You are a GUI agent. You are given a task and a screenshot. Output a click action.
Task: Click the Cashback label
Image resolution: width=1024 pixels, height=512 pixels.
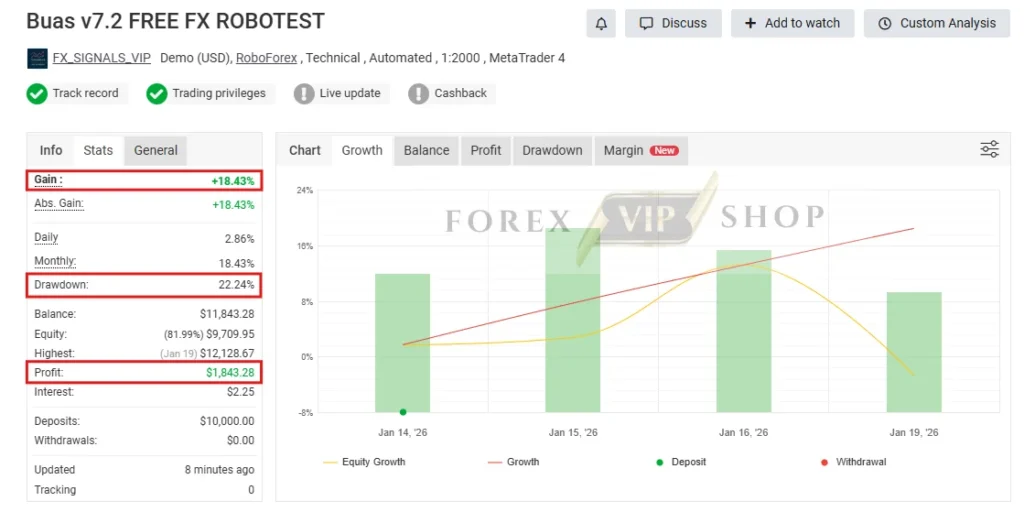pos(460,93)
